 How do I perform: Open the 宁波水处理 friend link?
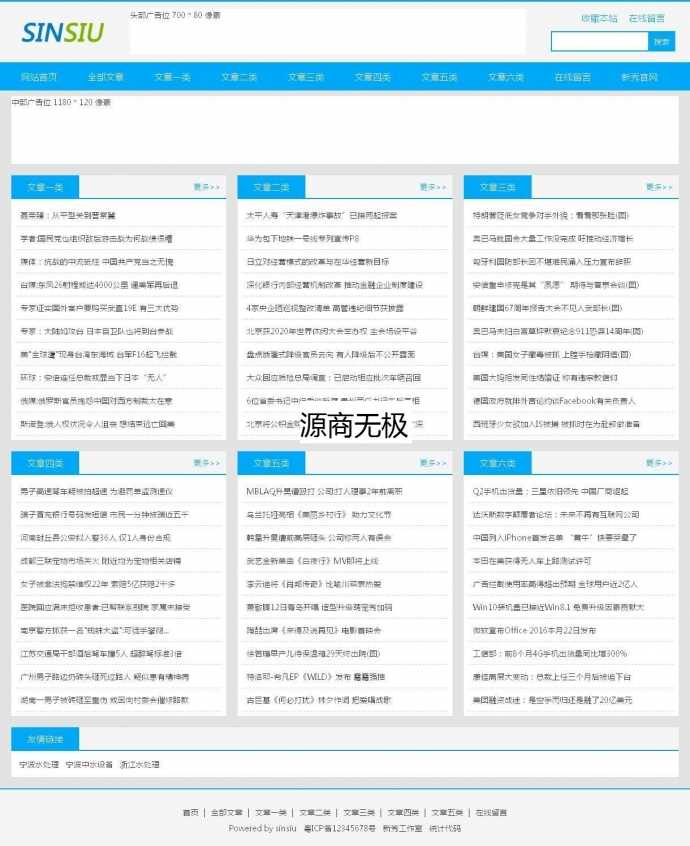click(39, 765)
